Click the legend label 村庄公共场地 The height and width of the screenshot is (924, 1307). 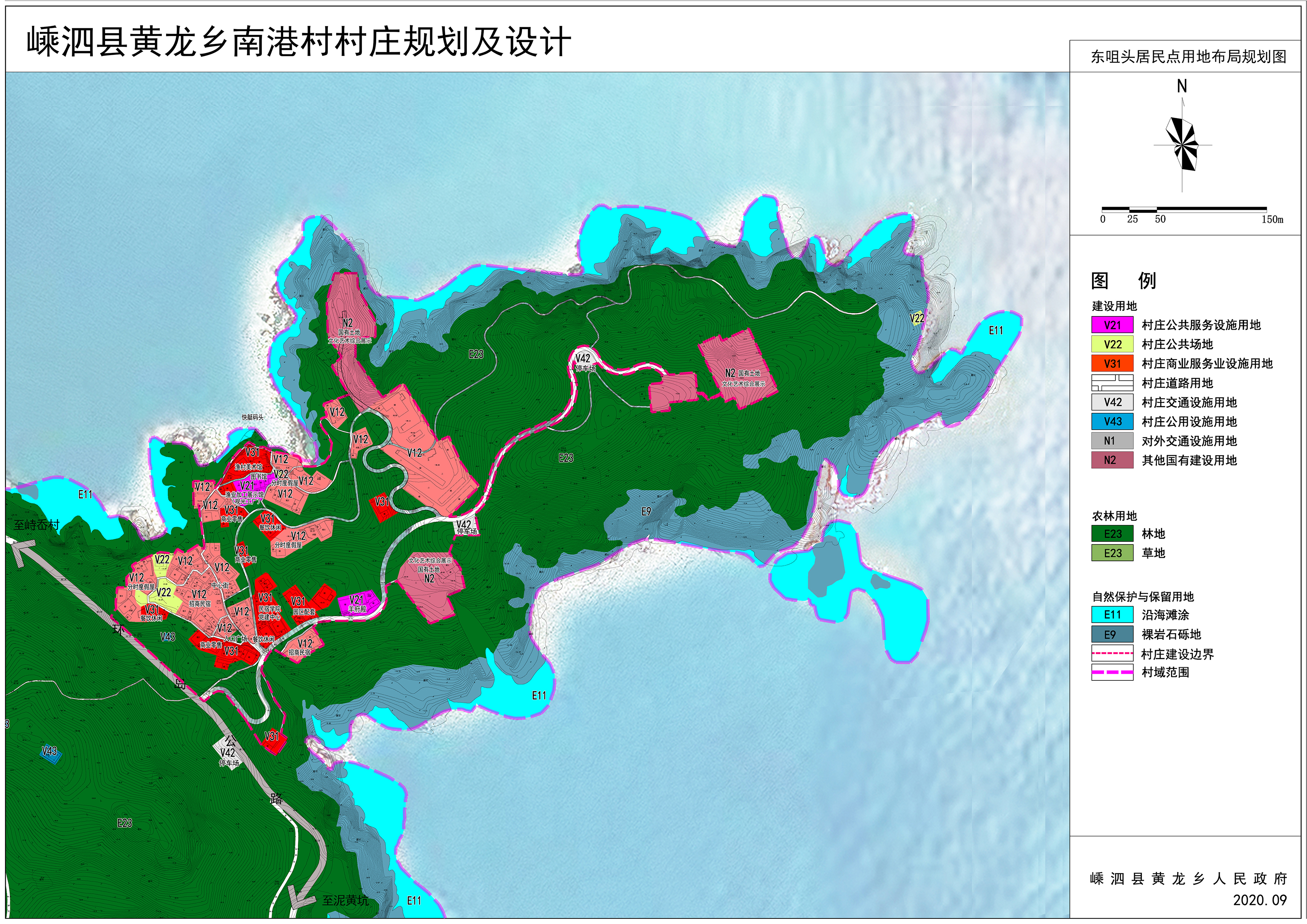point(1177,344)
